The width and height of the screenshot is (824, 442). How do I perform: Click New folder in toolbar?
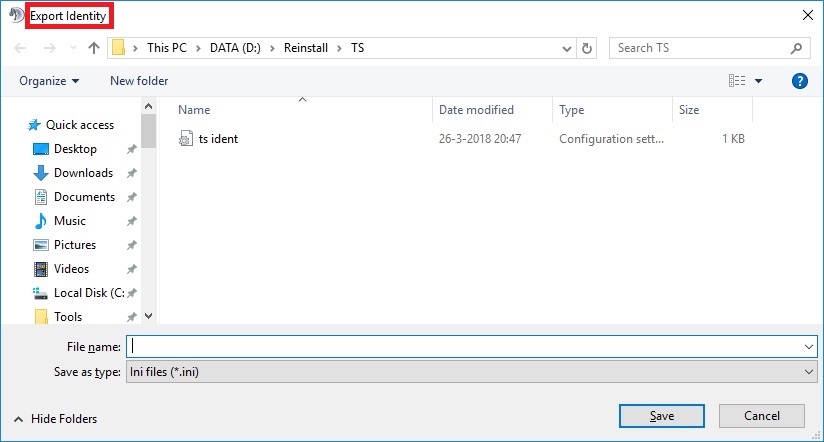(139, 81)
